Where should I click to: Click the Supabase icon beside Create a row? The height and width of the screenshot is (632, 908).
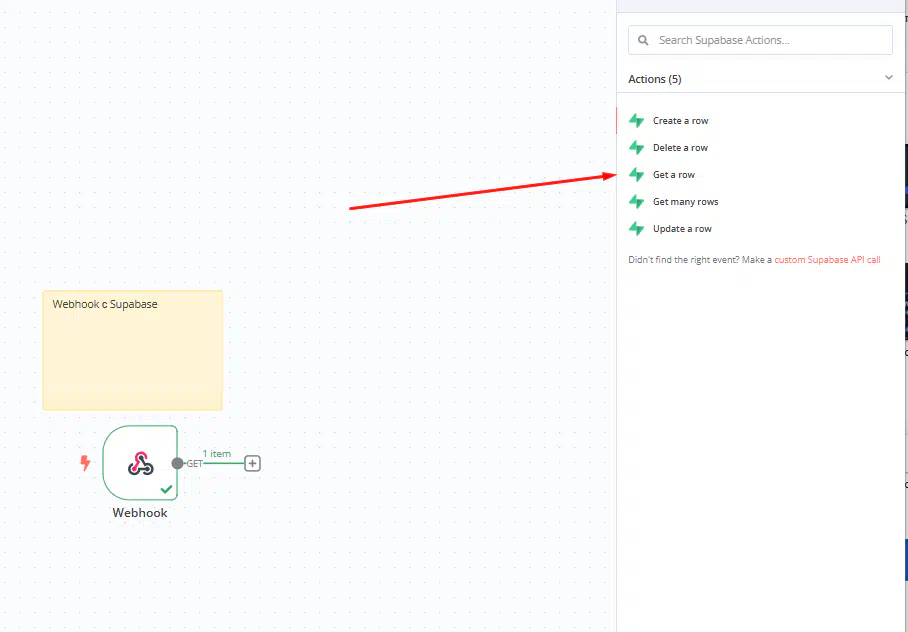pos(636,120)
